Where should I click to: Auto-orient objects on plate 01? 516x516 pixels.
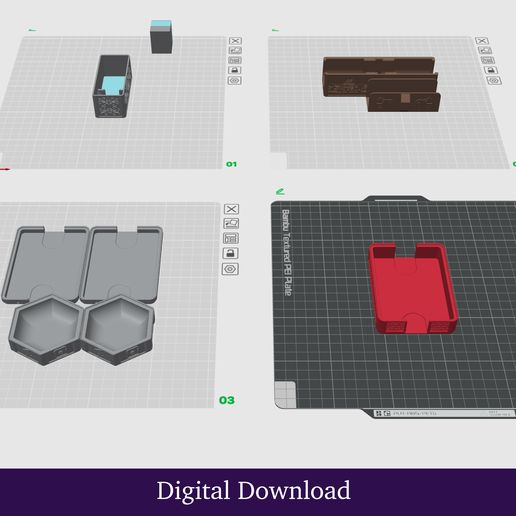[x=235, y=50]
